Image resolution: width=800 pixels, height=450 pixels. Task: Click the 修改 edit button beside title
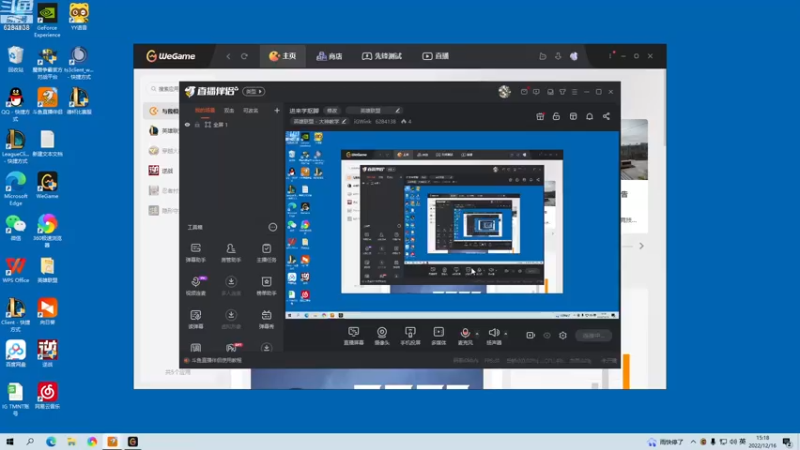[332, 110]
